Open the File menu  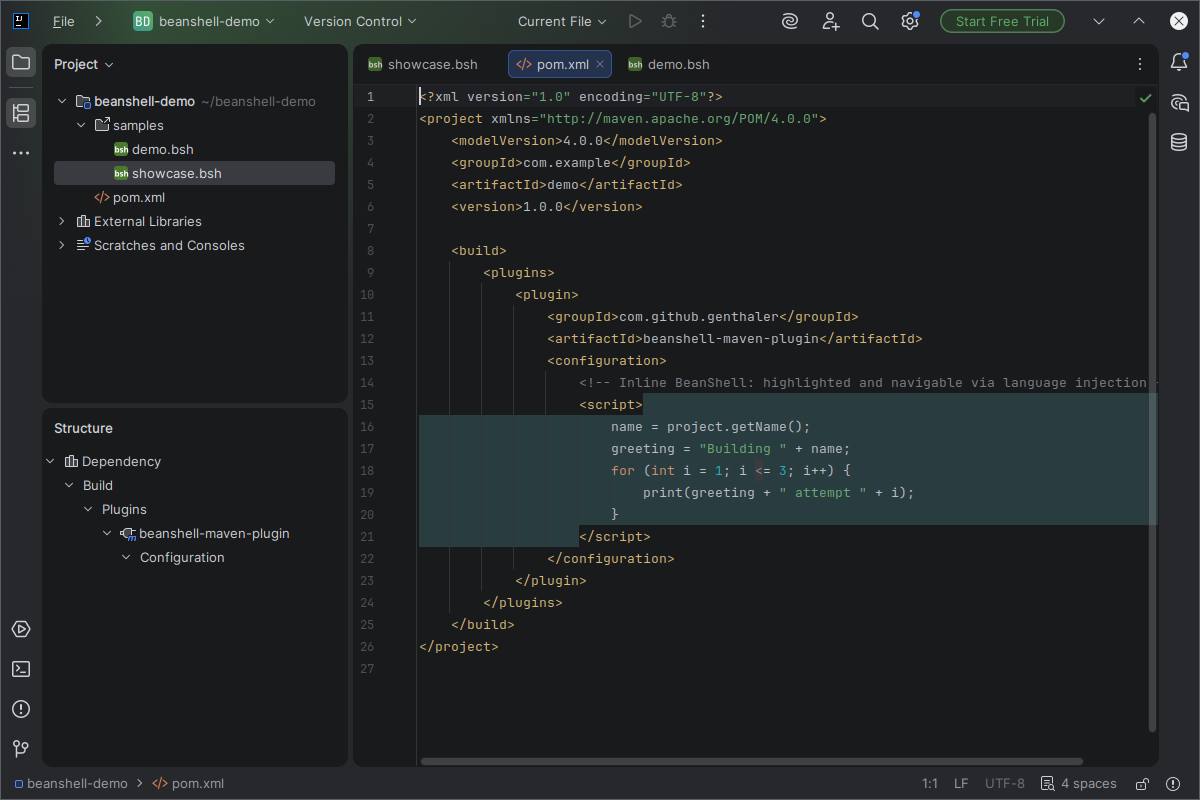tap(63, 21)
